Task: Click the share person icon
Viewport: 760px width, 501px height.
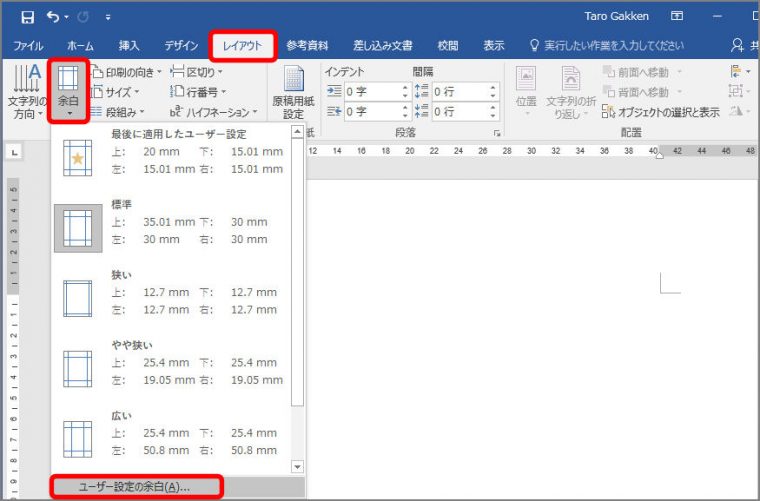Action: (737, 45)
